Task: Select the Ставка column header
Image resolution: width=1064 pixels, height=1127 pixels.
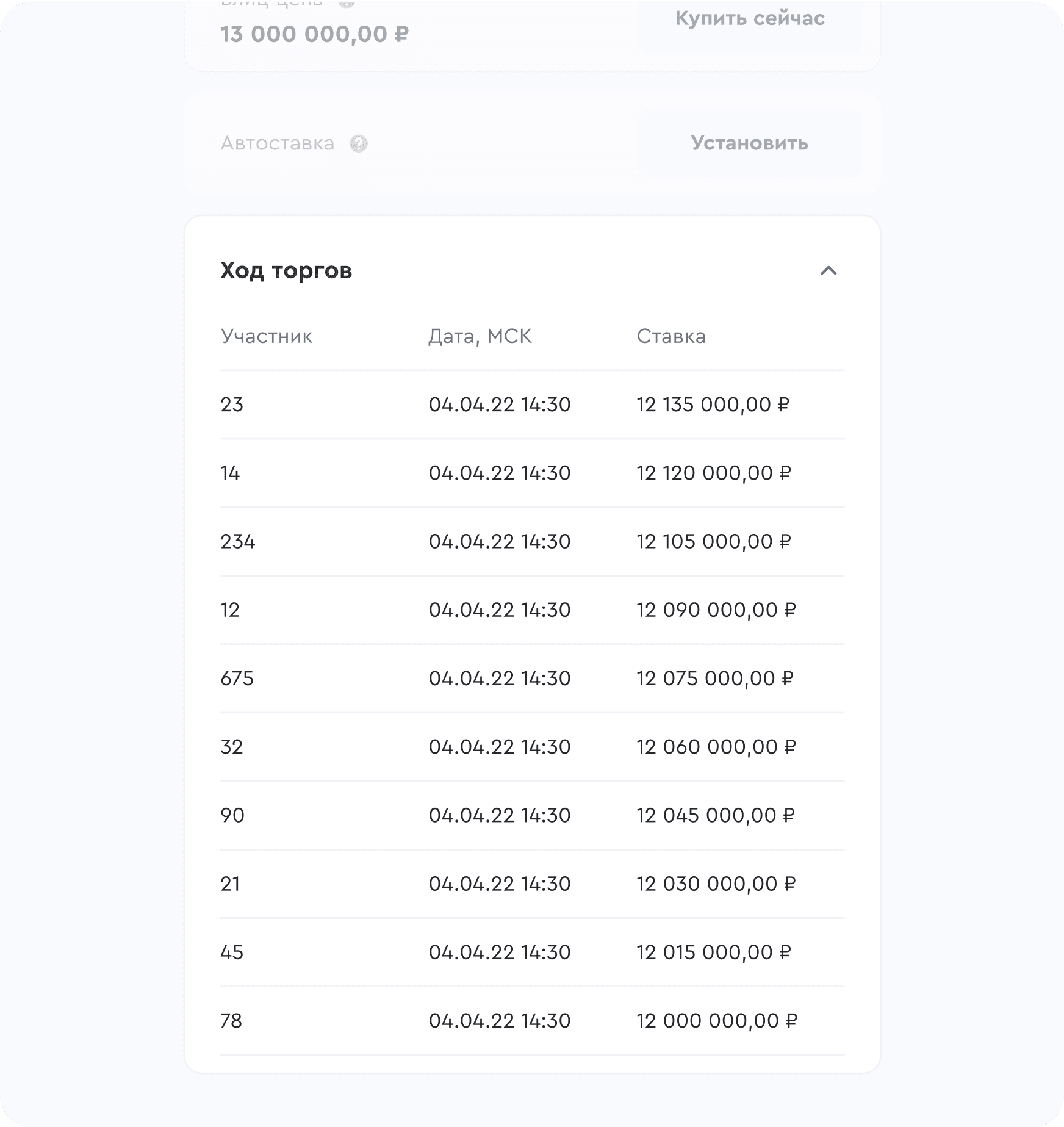Action: click(x=671, y=336)
